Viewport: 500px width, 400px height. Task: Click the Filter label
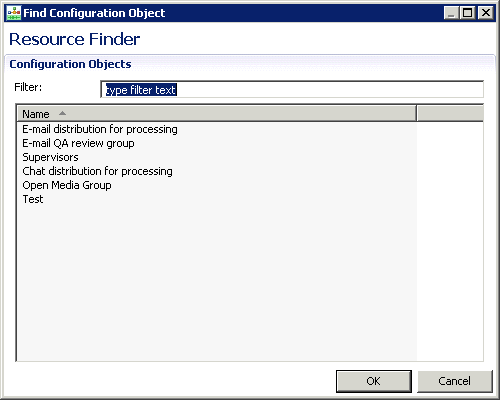(x=28, y=87)
